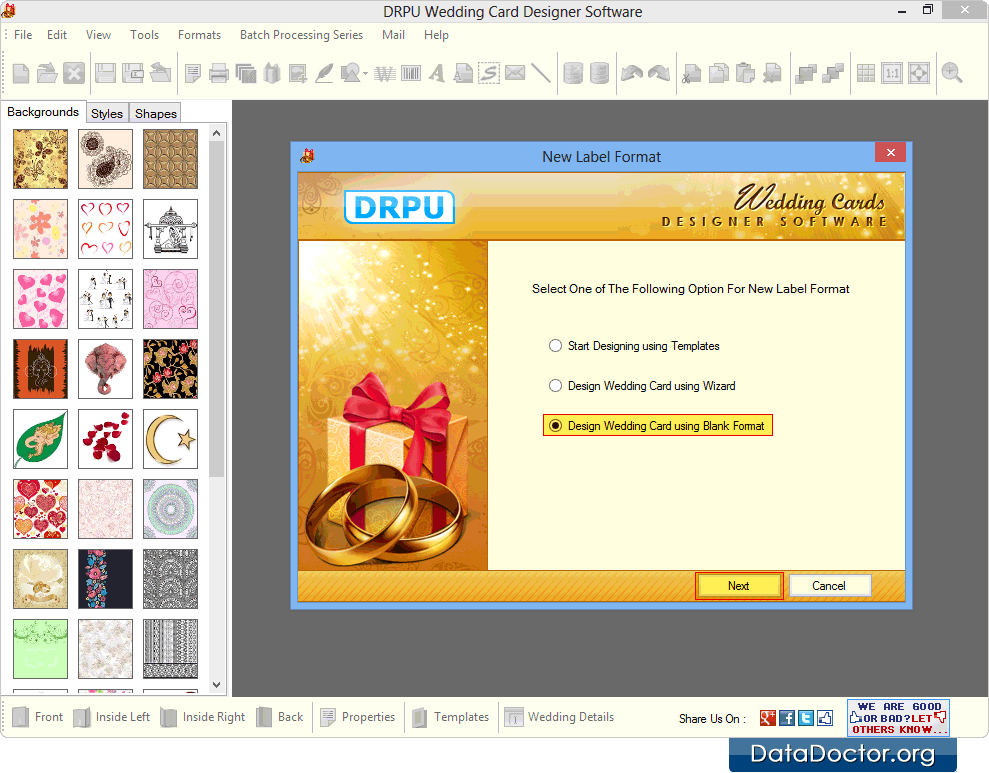Click the thumbs-up like icon
The height and width of the screenshot is (773, 989).
825,718
